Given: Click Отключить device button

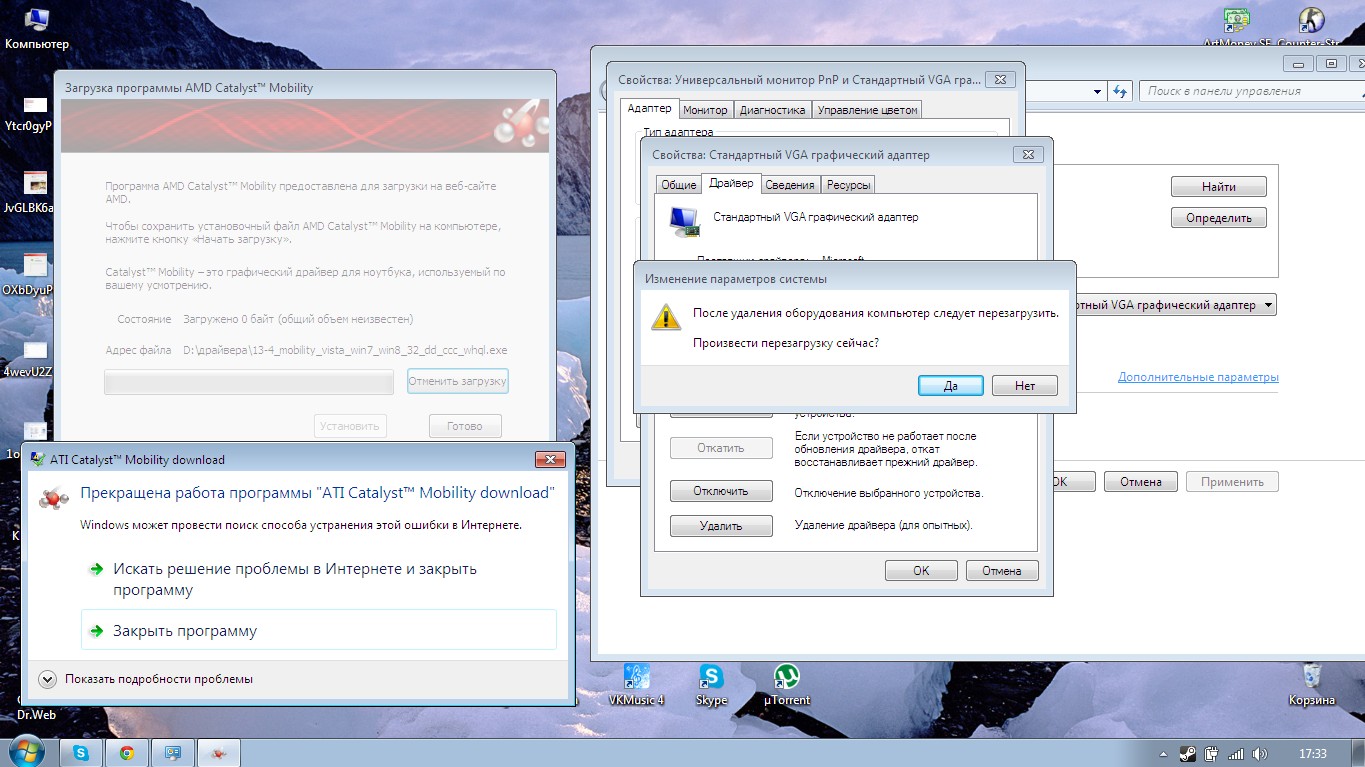Looking at the screenshot, I should (x=721, y=491).
